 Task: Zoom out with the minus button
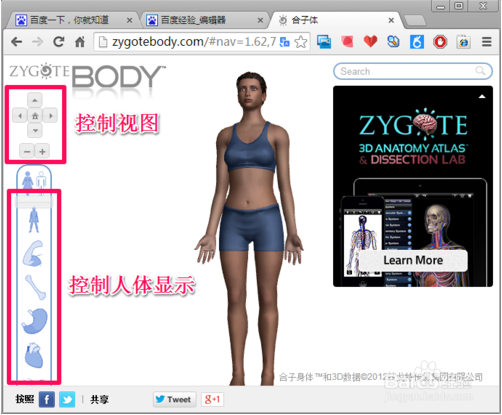click(x=27, y=151)
